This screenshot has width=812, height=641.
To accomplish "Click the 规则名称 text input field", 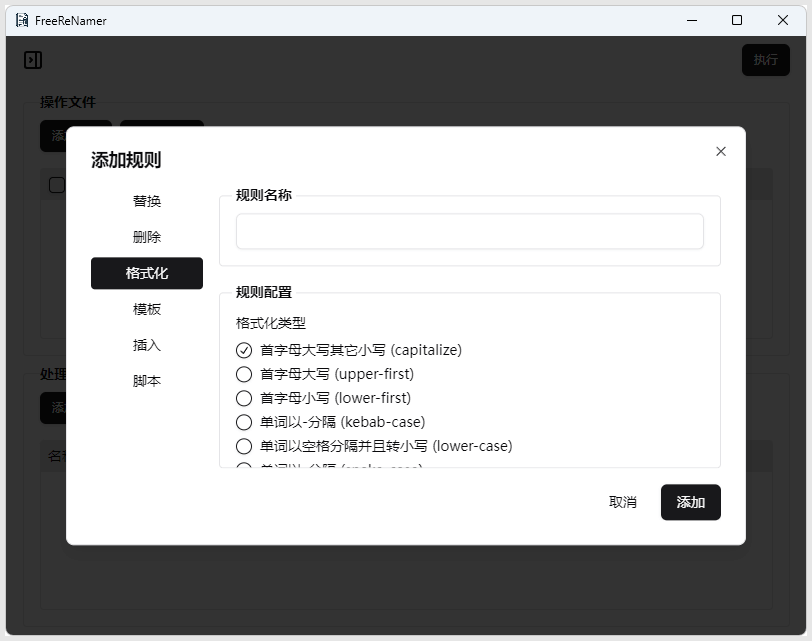I will click(469, 231).
